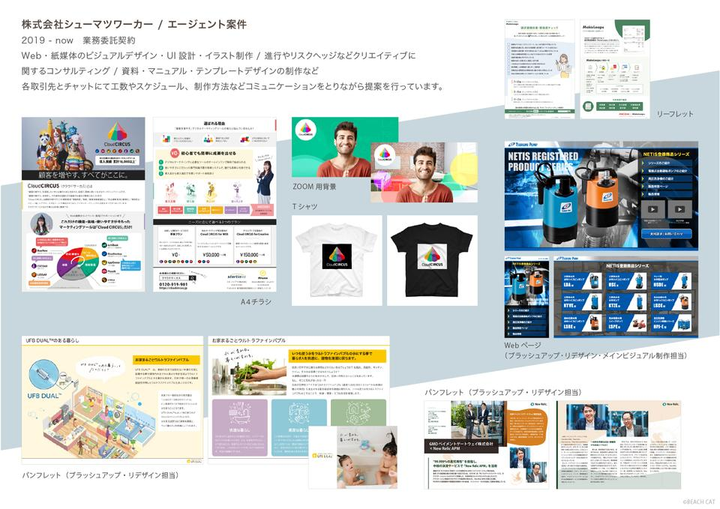Open the New Relic pamphlet interview text page
720x509 pixels.
[619, 444]
